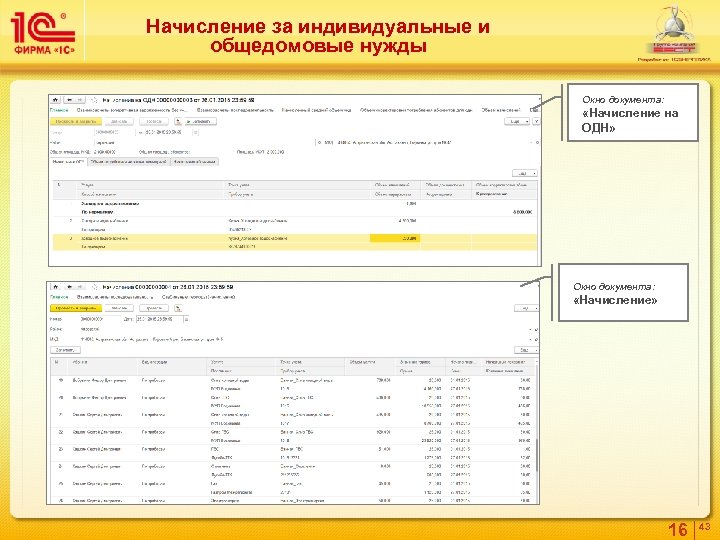The height and width of the screenshot is (540, 720).
Task: Open the Еще dropdown in the lower window header toolbar
Action: tap(526, 308)
